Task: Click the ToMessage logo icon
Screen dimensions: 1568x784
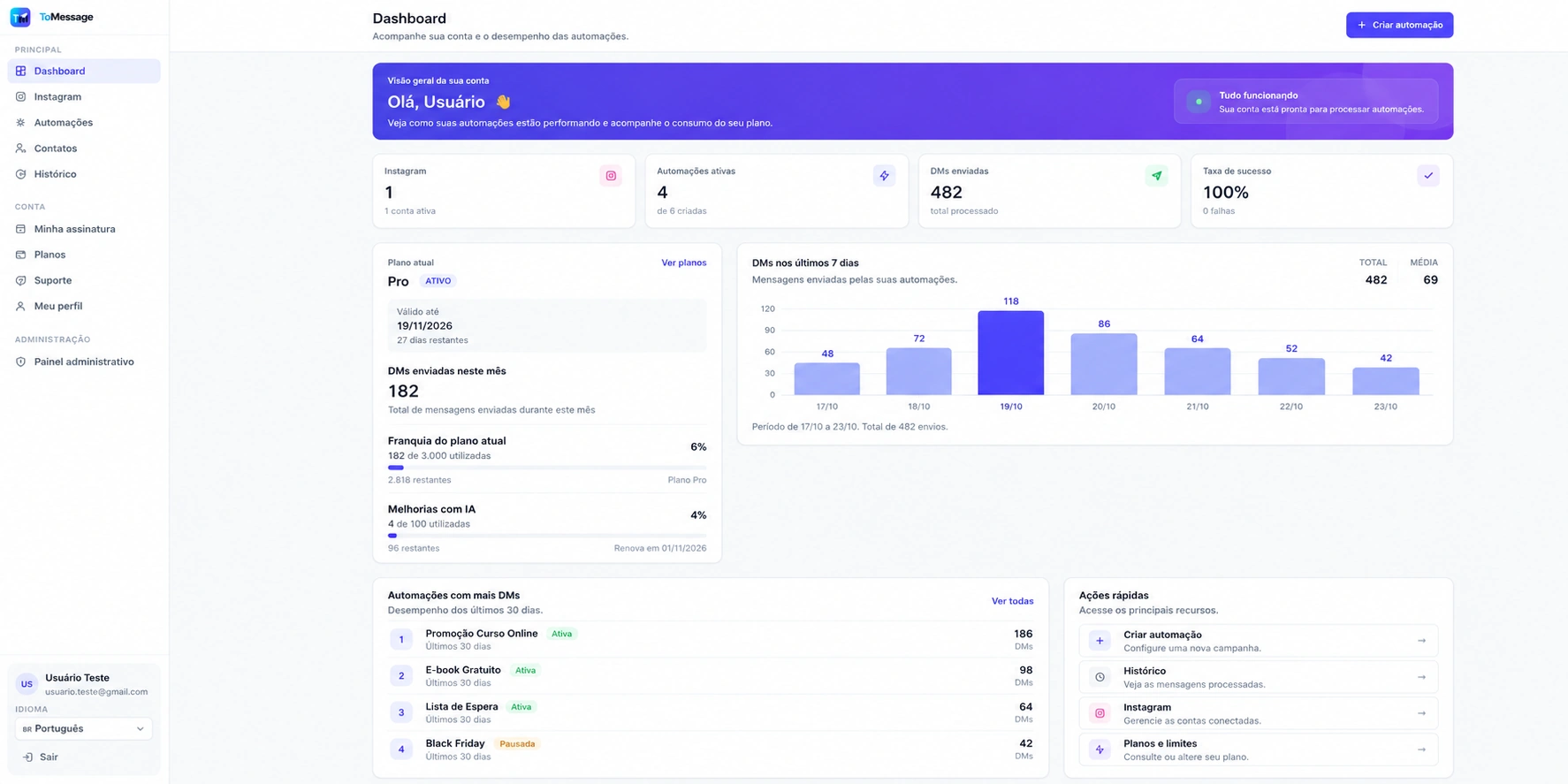Action: (20, 17)
